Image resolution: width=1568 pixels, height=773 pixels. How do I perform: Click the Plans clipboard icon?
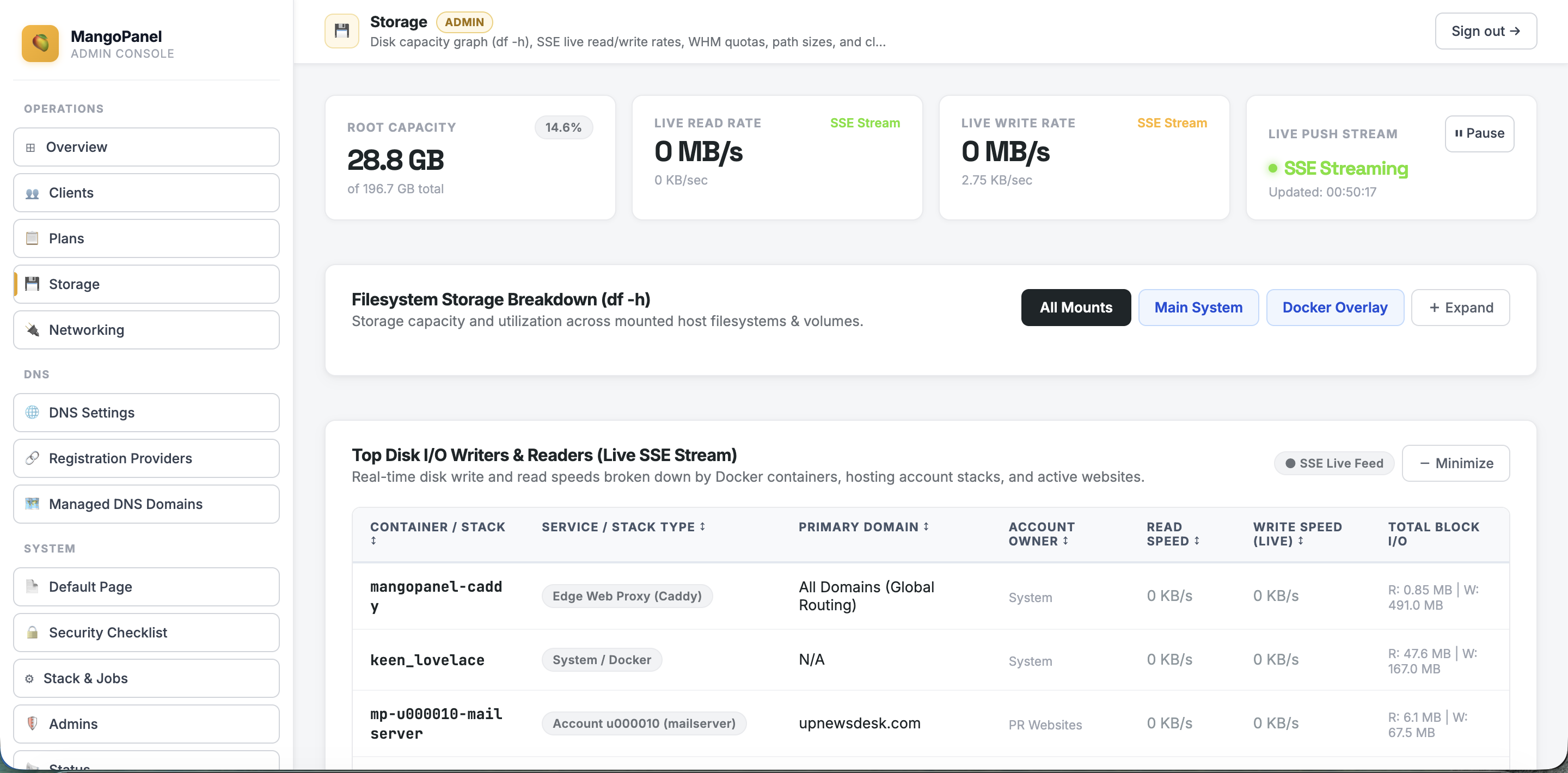tap(32, 238)
